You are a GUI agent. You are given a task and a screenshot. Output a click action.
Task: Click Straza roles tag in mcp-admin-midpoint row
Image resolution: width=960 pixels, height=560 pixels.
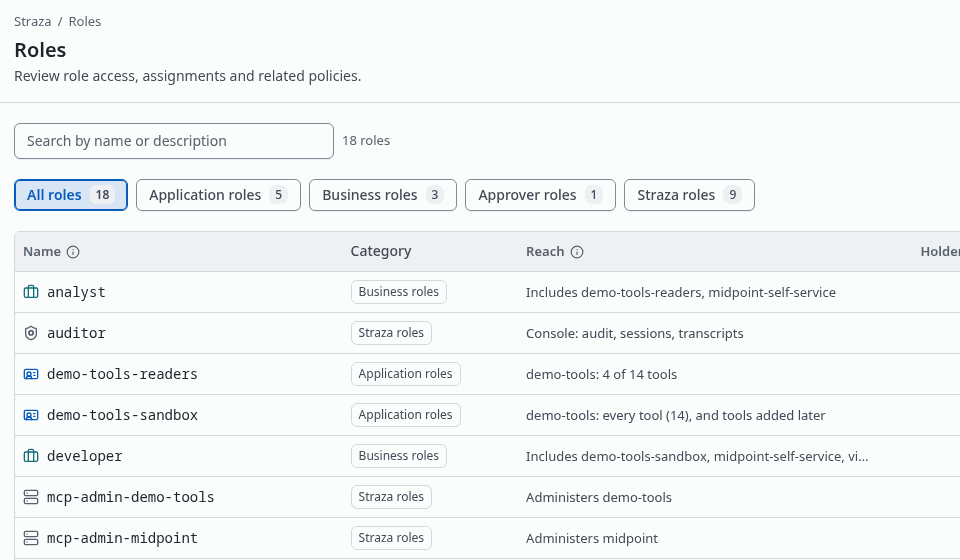pyautogui.click(x=391, y=538)
